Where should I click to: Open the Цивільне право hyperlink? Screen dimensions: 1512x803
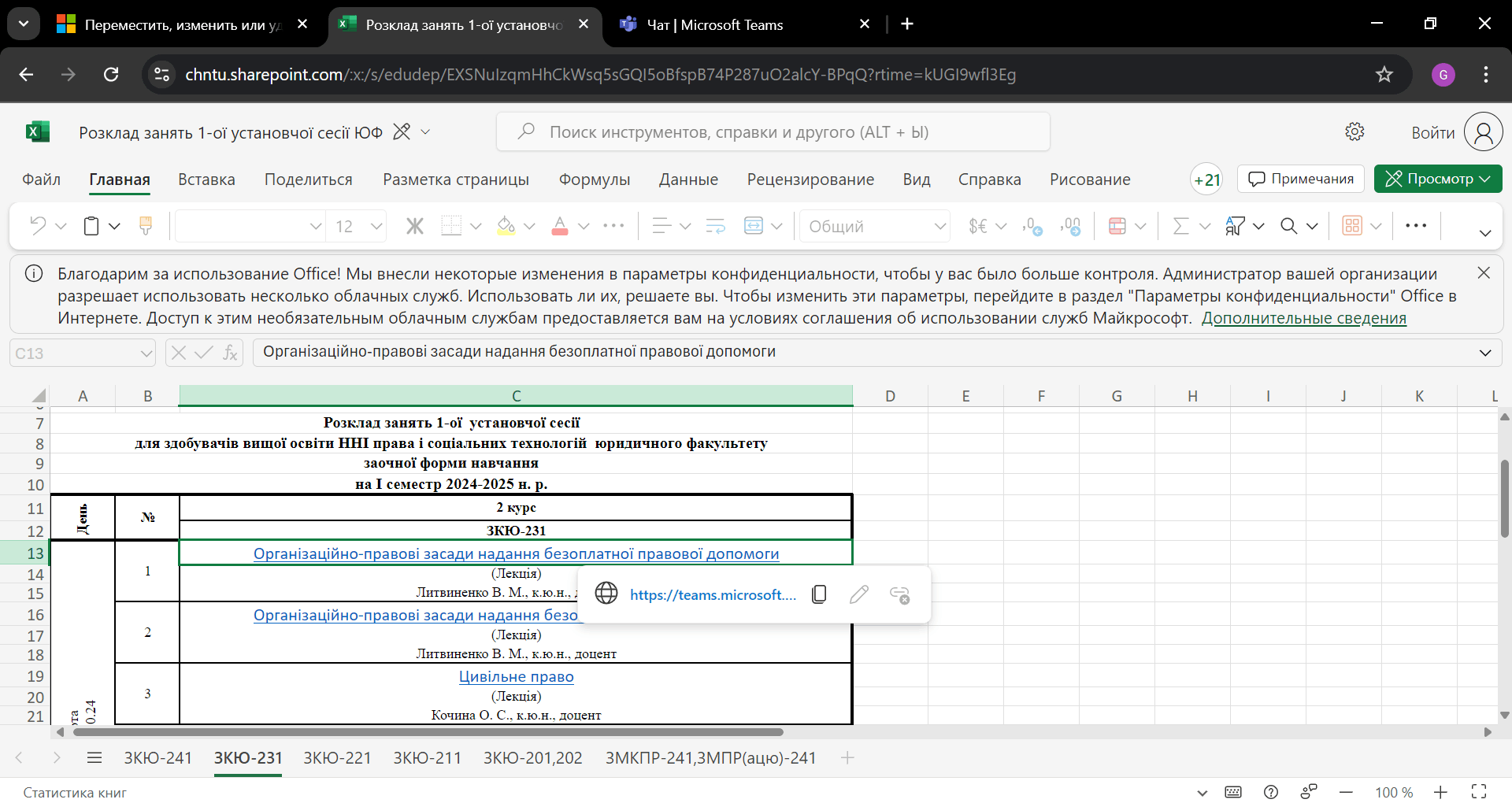[516, 676]
